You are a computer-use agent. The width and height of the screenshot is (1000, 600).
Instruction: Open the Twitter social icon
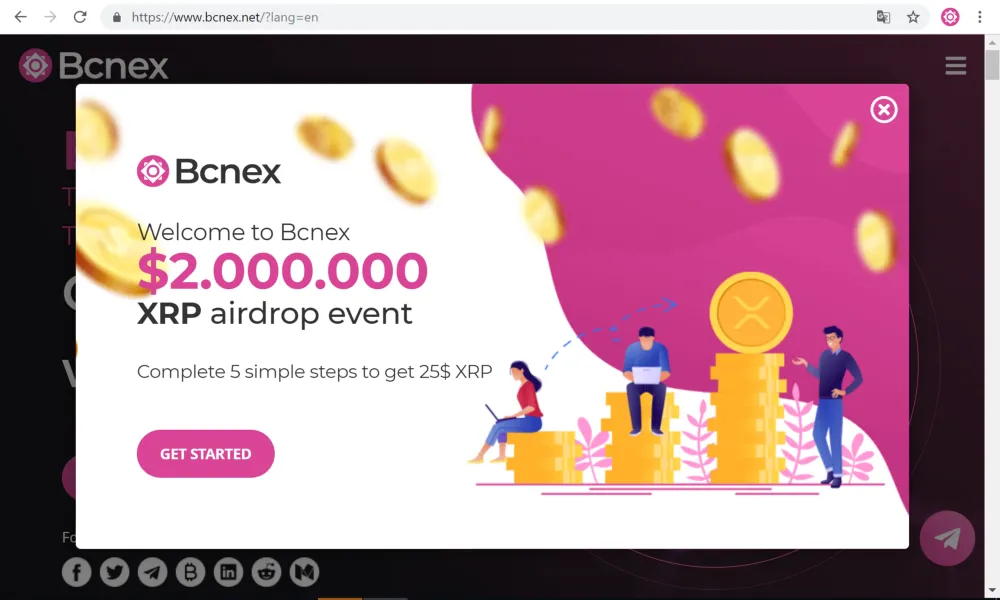click(114, 572)
